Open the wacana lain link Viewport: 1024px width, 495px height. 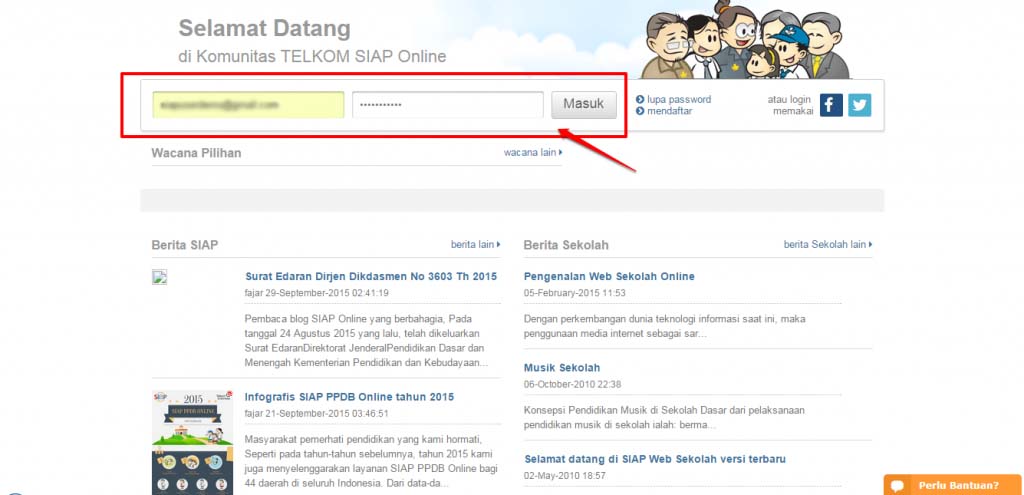coord(533,152)
